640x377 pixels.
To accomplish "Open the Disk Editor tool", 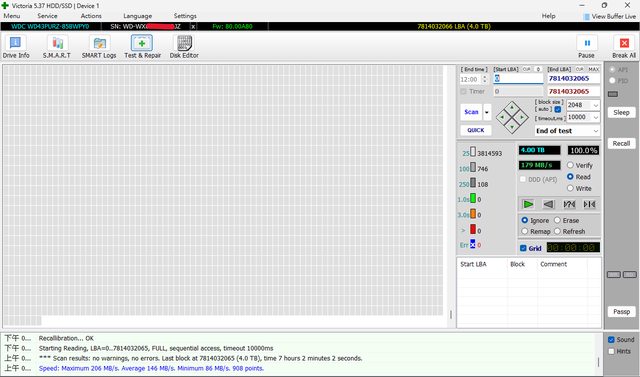I will (x=184, y=47).
